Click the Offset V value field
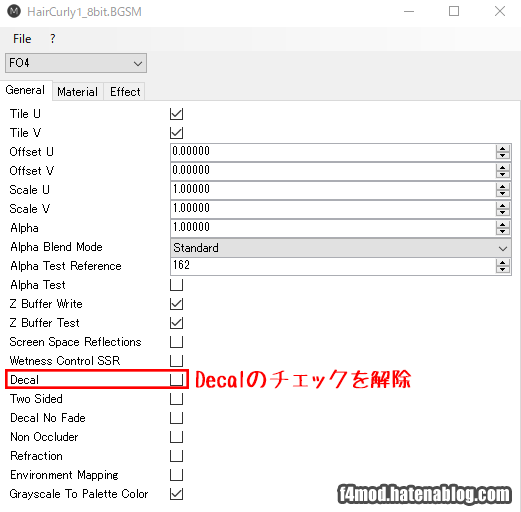The image size is (521, 512). [x=333, y=171]
